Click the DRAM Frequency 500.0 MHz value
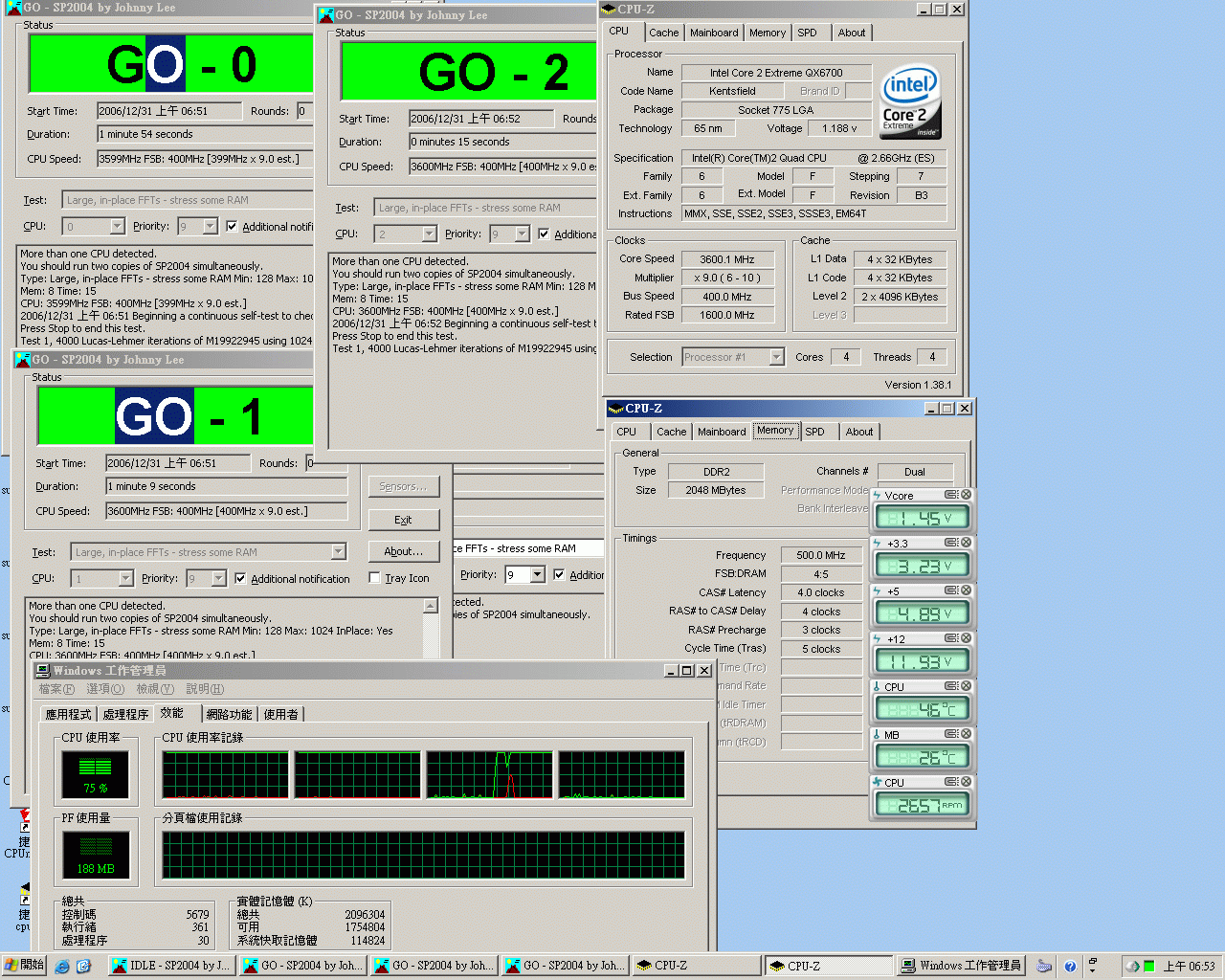Viewport: 1225px width, 980px height. pyautogui.click(x=821, y=555)
